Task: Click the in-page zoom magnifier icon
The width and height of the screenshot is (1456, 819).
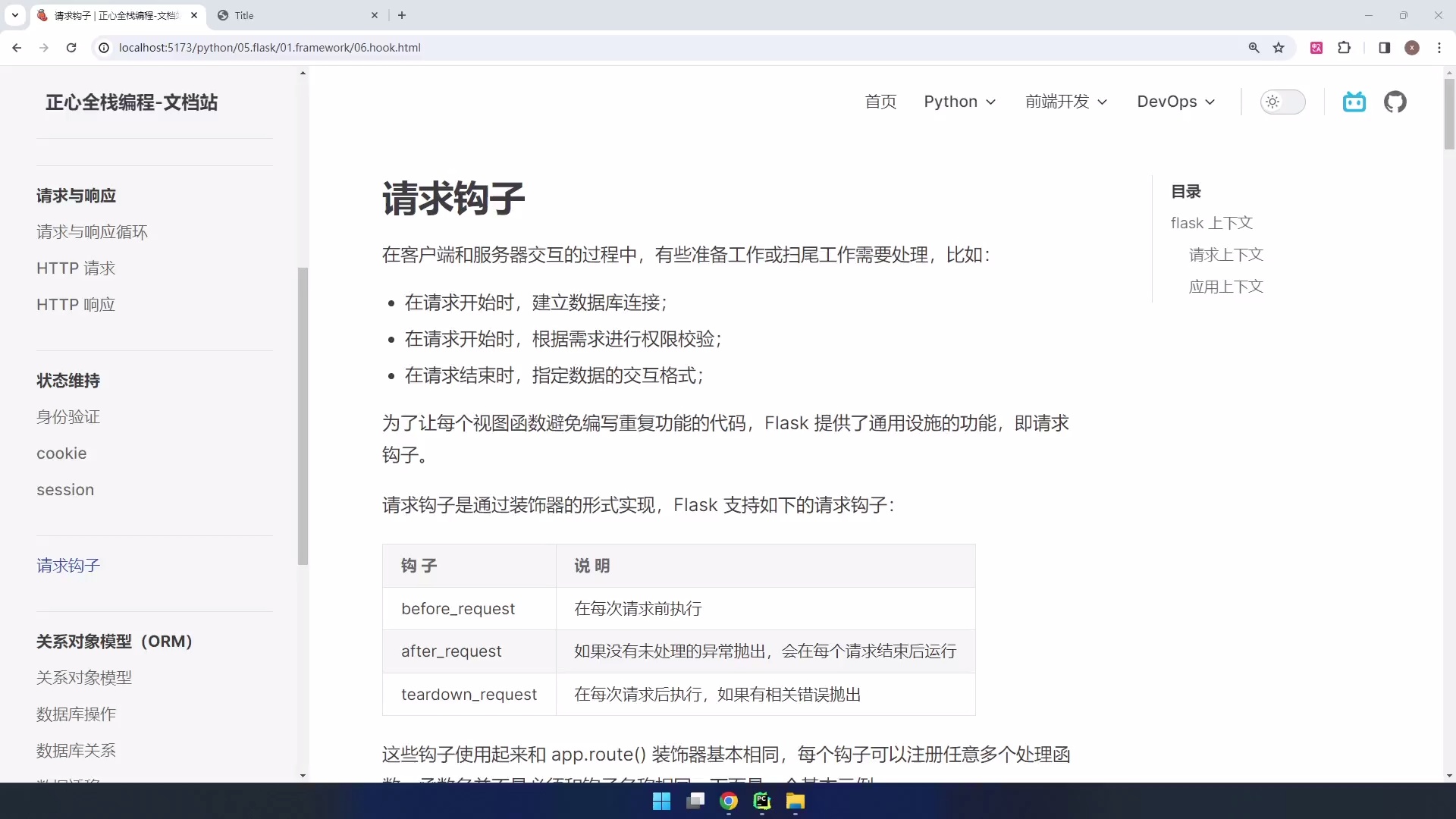Action: (x=1254, y=47)
